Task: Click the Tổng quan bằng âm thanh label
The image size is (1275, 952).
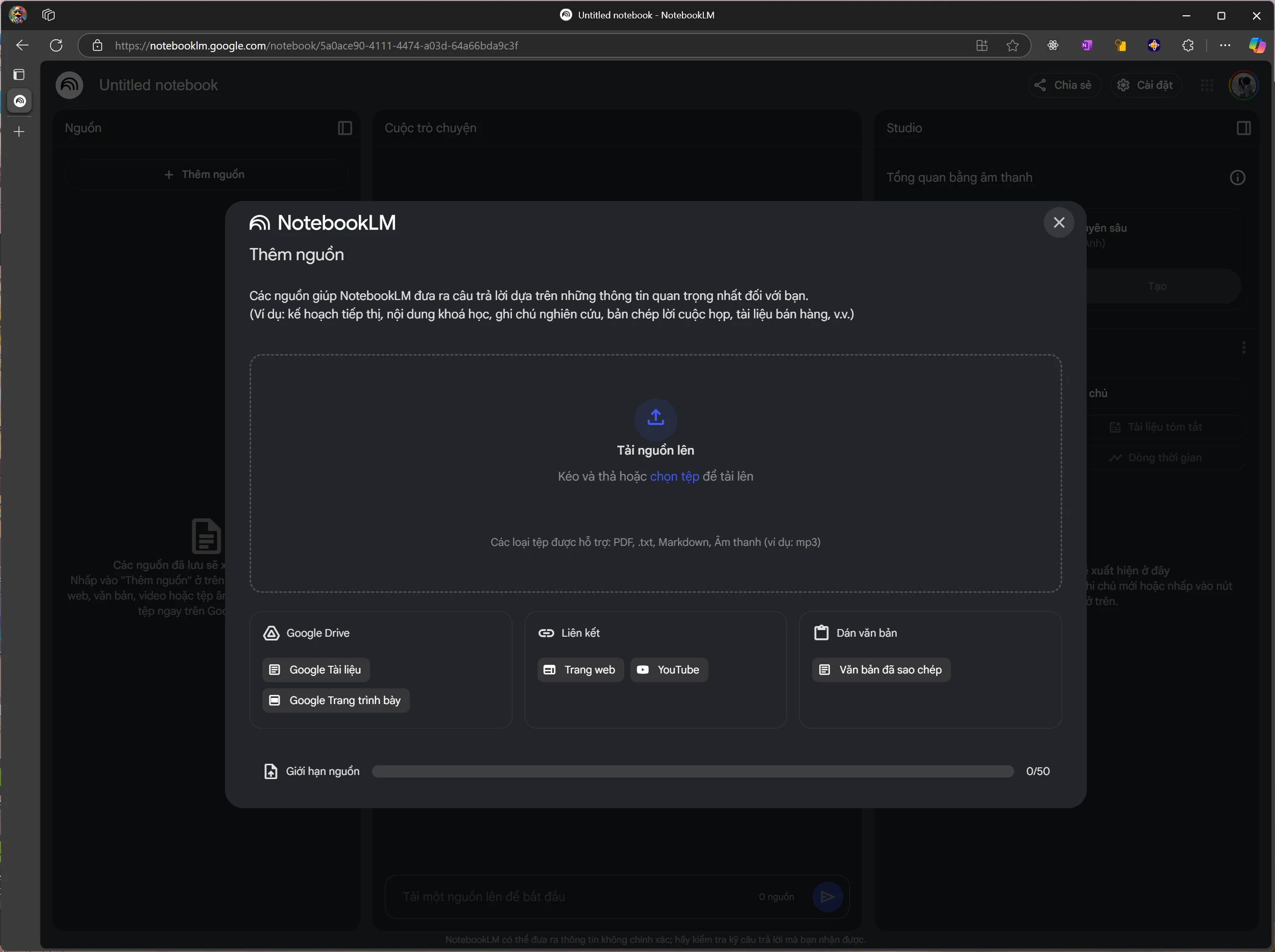Action: pyautogui.click(x=959, y=178)
